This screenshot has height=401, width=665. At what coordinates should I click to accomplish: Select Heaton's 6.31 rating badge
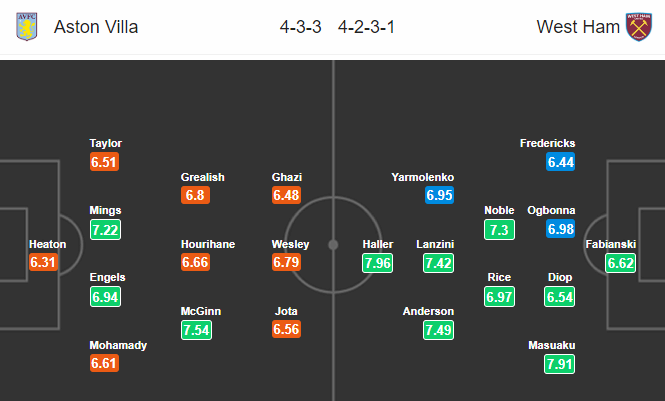(43, 262)
